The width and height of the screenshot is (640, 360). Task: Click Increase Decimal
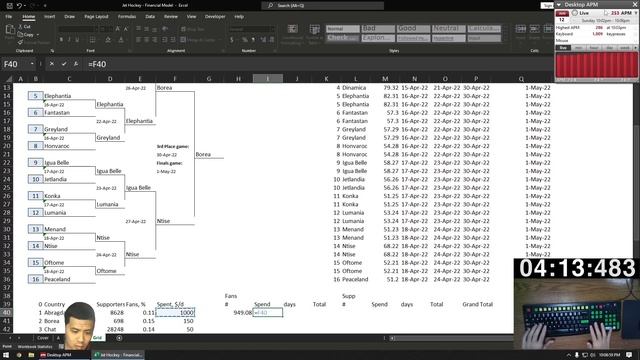[x=263, y=40]
